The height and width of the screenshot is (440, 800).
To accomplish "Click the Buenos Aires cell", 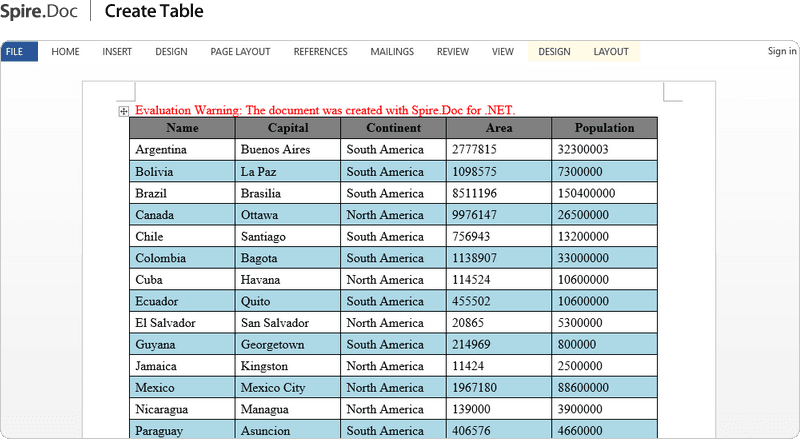I will click(288, 150).
